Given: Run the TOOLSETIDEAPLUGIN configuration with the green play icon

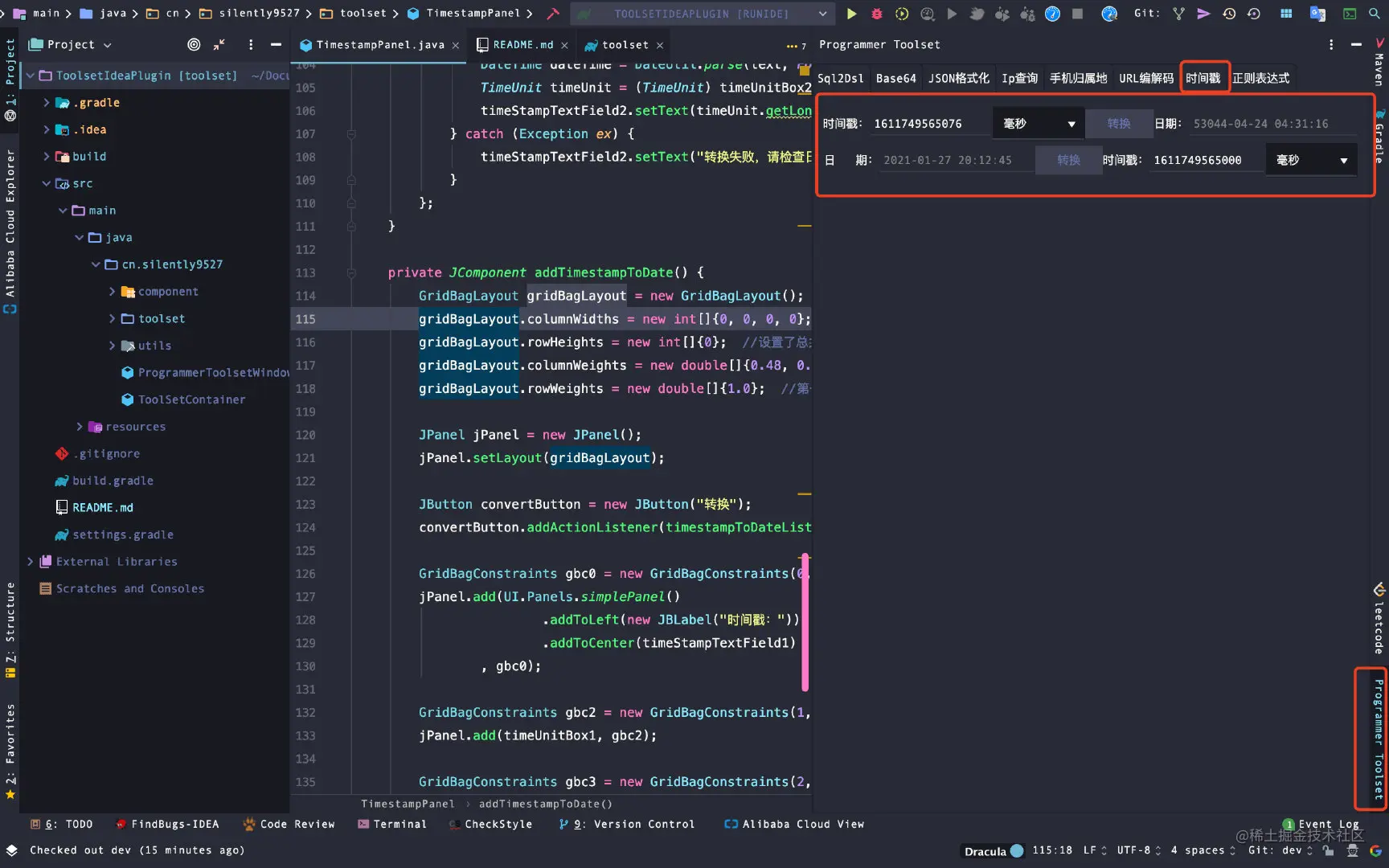Looking at the screenshot, I should pyautogui.click(x=851, y=14).
